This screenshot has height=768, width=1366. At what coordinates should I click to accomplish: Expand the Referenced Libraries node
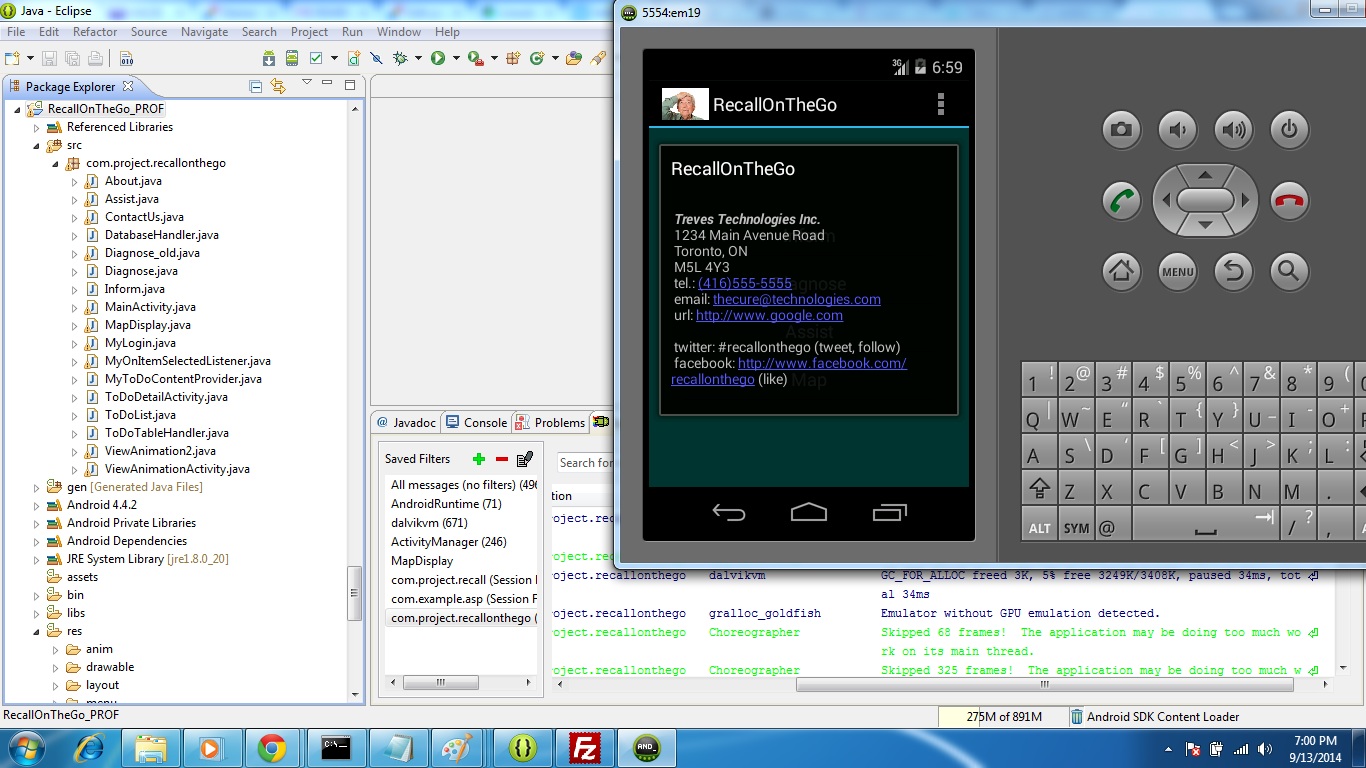[x=37, y=127]
